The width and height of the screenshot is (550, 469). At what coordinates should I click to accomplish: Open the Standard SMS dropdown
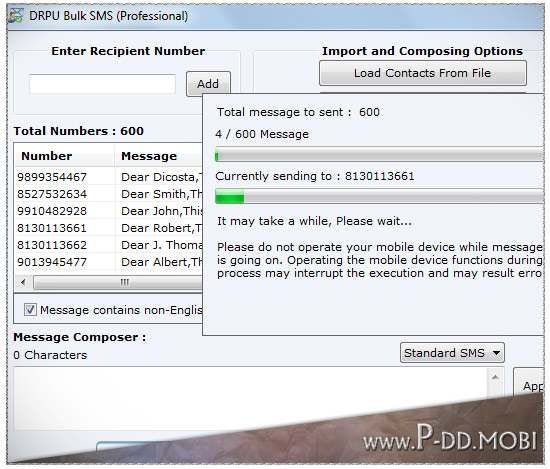[452, 353]
